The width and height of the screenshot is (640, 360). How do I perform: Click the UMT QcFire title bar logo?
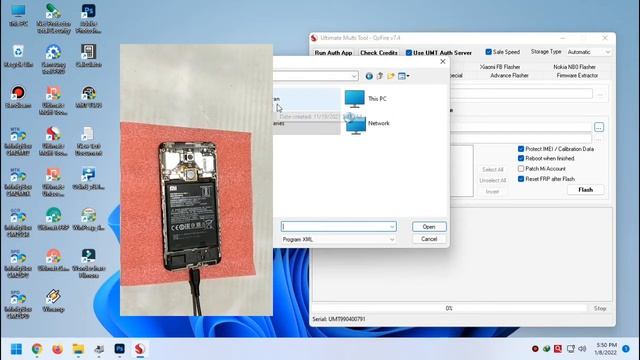tap(314, 38)
